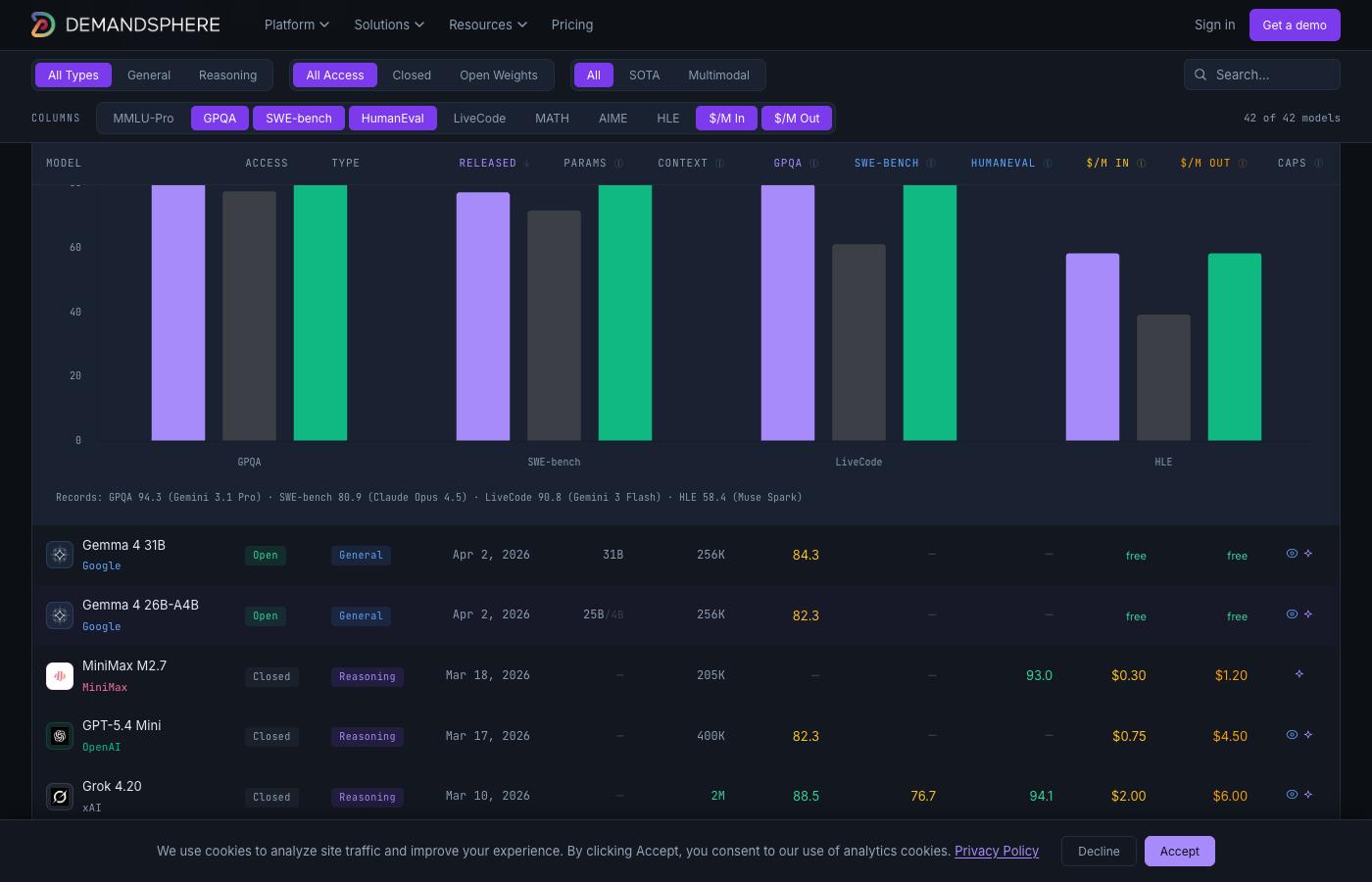Viewport: 1372px width, 882px height.
Task: Click the vision eye icon in the Gemma 4 31B row
Action: [1292, 554]
